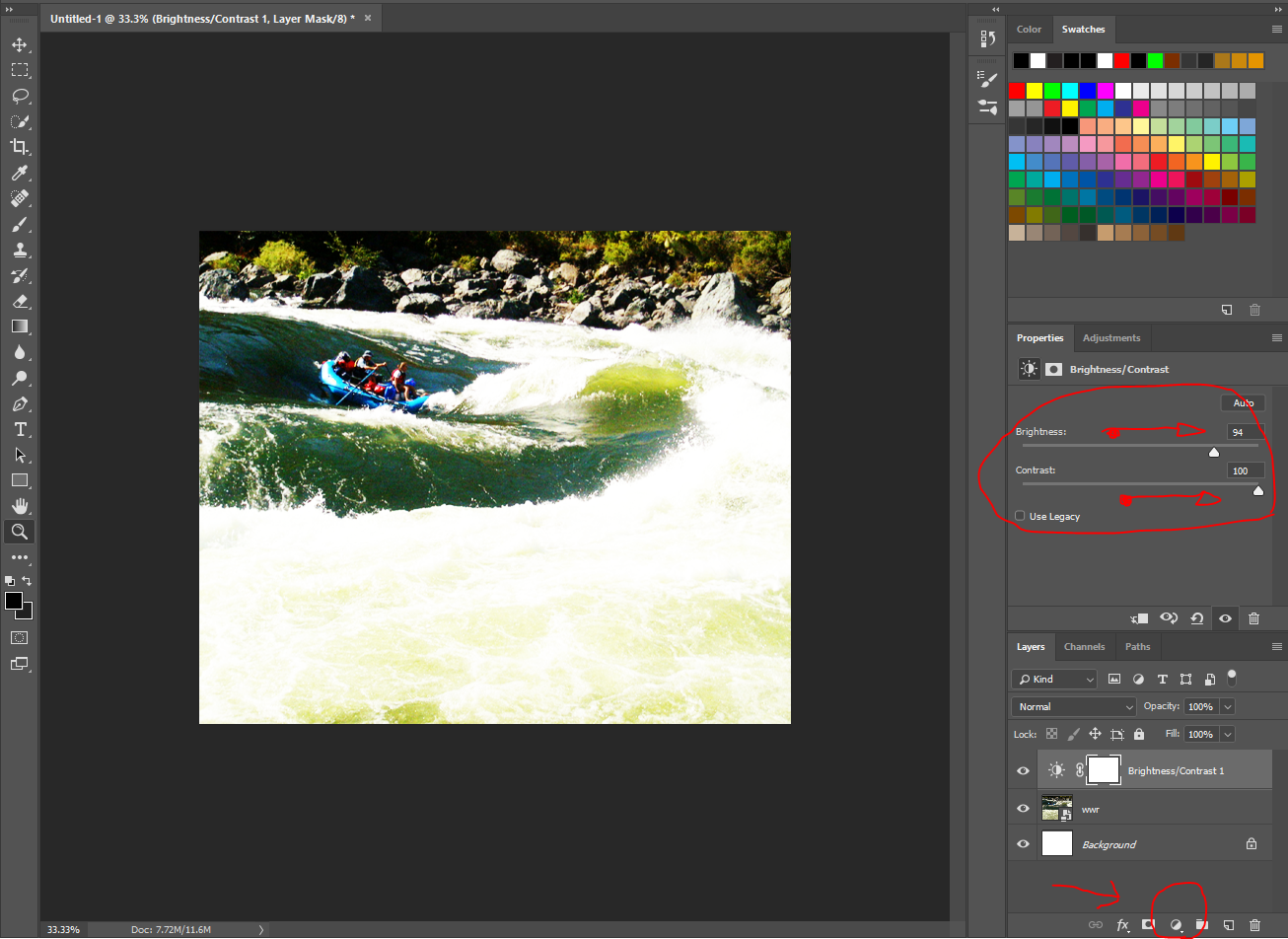The height and width of the screenshot is (939, 1288).
Task: Select the Lasso tool
Action: [x=20, y=96]
